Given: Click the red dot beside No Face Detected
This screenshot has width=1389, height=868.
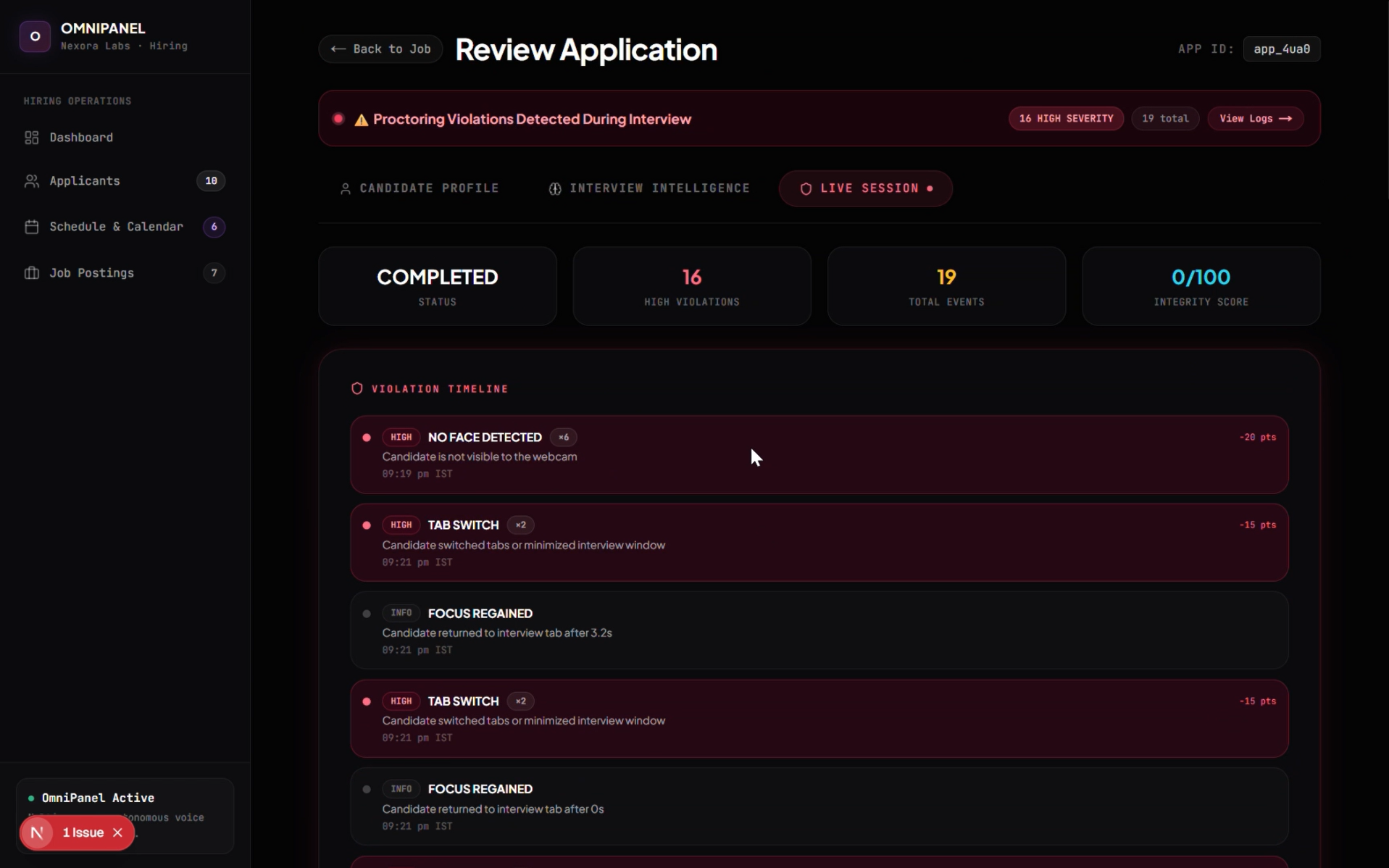Looking at the screenshot, I should tap(367, 438).
